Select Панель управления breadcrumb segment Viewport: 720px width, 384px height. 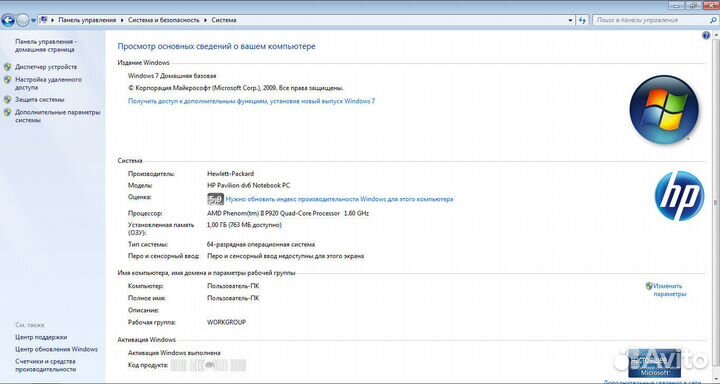[x=87, y=20]
